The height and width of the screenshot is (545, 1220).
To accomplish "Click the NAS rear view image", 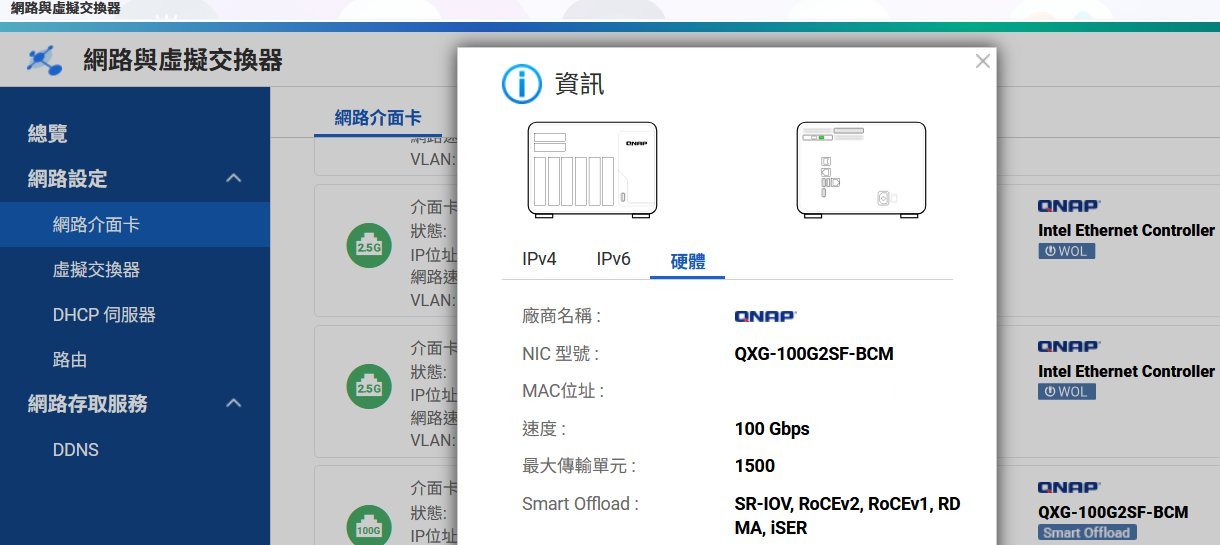I will [861, 170].
